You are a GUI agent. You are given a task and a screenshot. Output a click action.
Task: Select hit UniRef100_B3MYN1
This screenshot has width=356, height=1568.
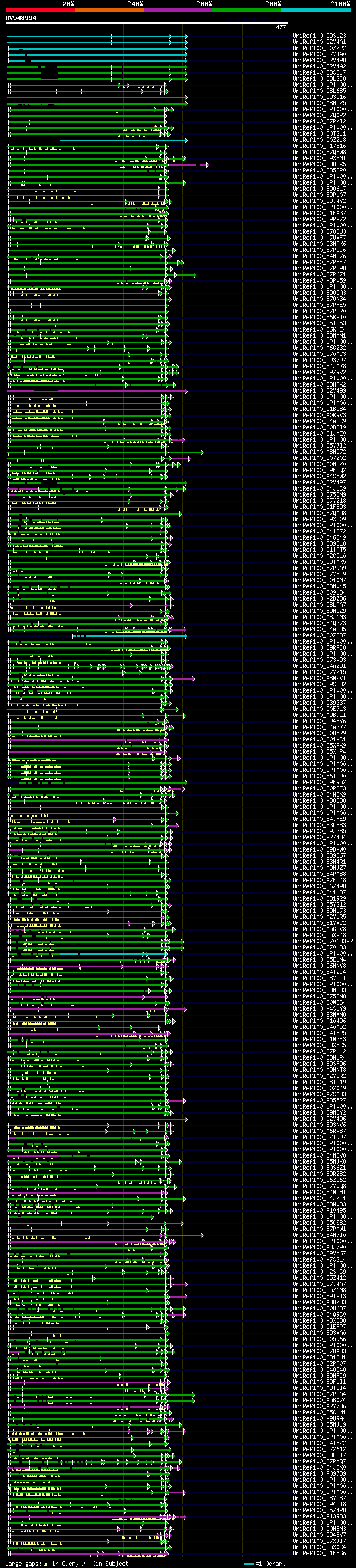pos(319,335)
